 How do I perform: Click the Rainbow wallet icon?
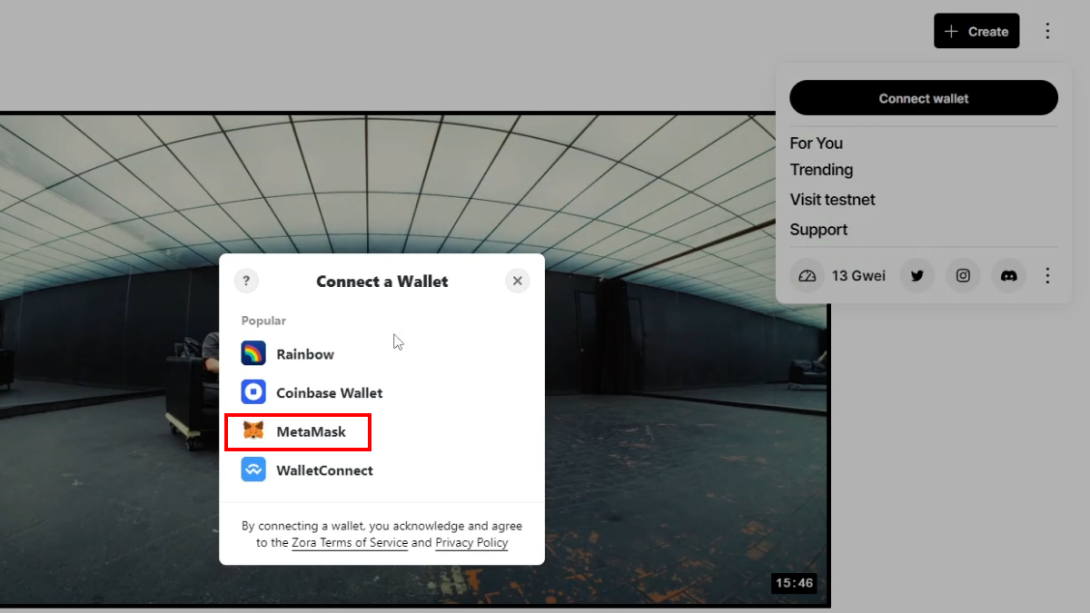[x=253, y=353]
